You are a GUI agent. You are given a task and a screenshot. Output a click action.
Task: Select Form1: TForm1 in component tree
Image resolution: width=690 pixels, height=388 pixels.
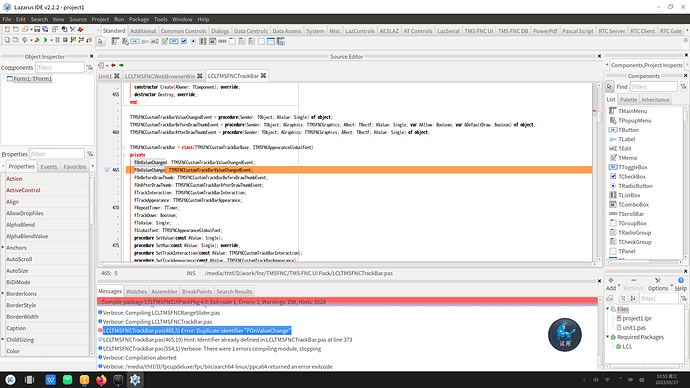(33, 79)
